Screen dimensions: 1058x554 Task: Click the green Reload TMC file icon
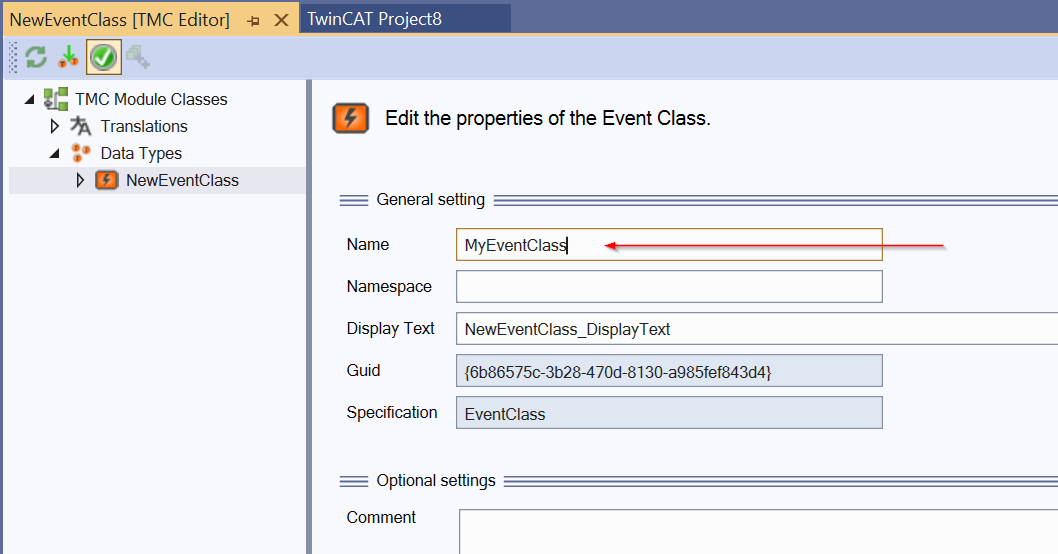pos(36,57)
